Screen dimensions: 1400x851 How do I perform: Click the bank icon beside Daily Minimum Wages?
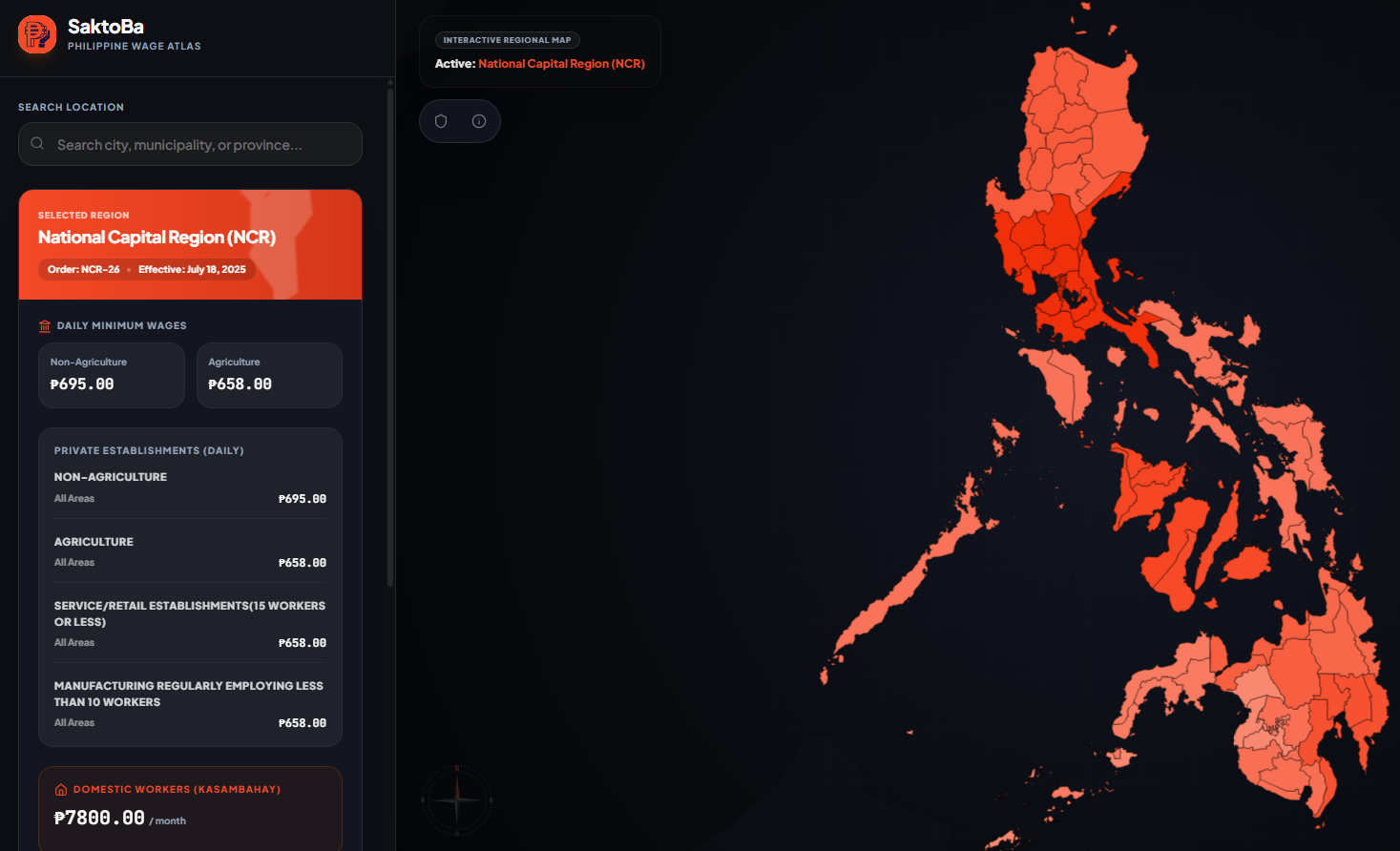coord(45,326)
